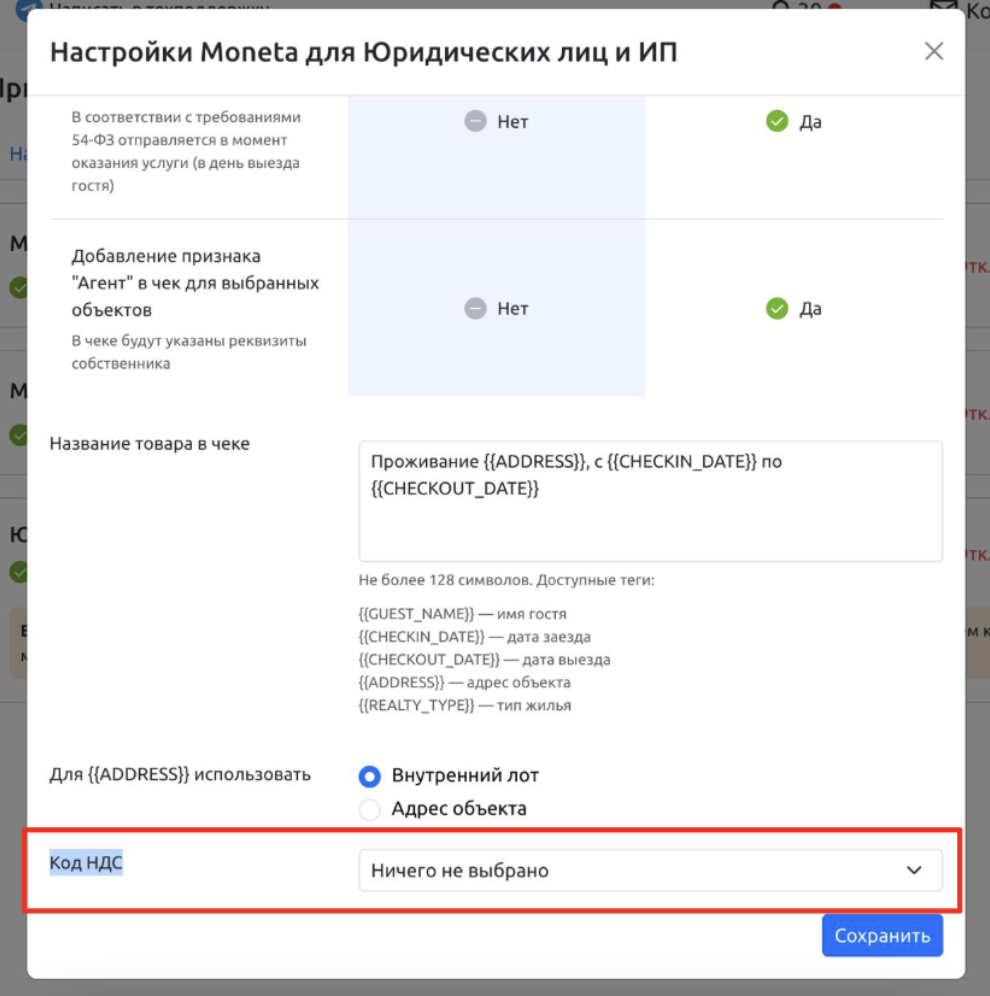Click the {{ADDRESS}} — адрес объекта hint
This screenshot has height=996, width=990.
[464, 683]
